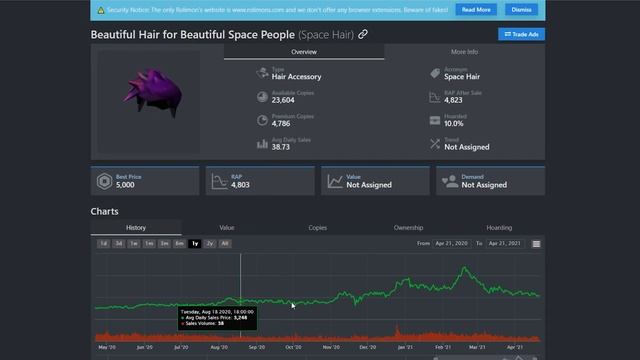Select the 1d chart range
Image resolution: width=640 pixels, height=360 pixels.
point(104,244)
